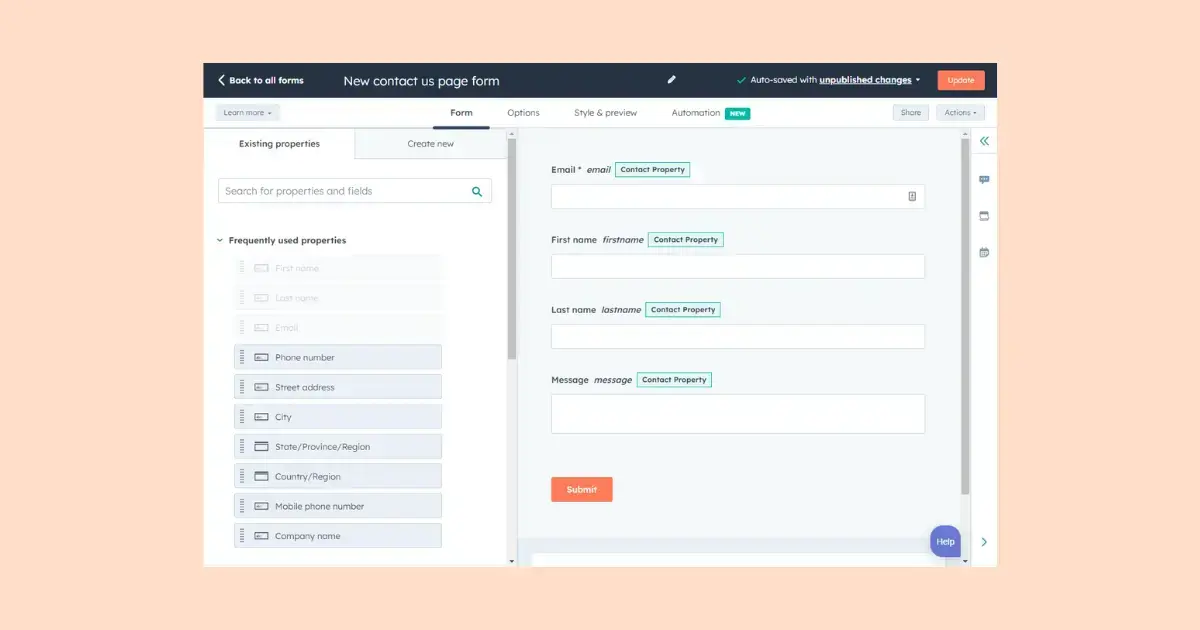Click the Share button

pyautogui.click(x=910, y=112)
